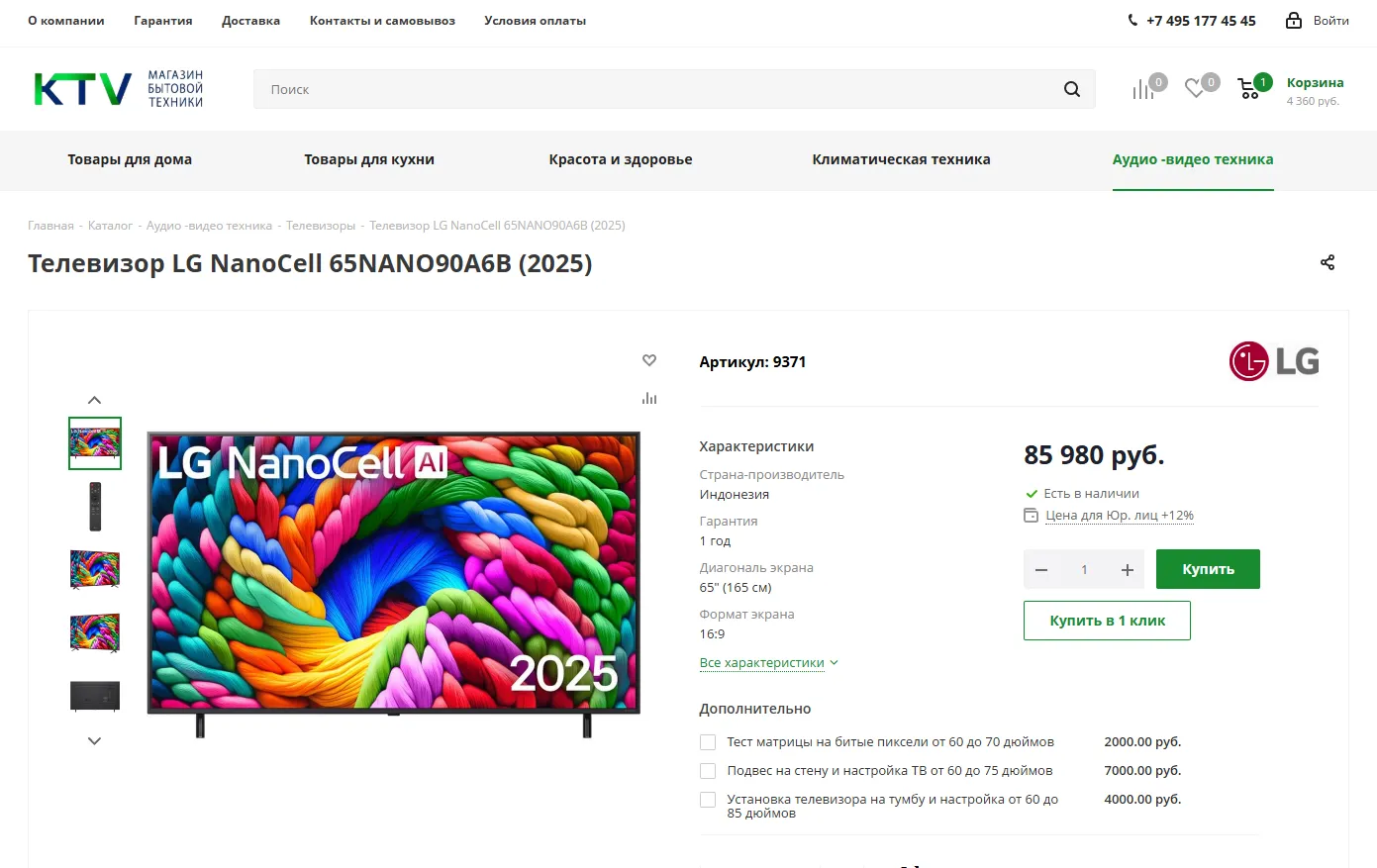Image resolution: width=1377 pixels, height=868 pixels.
Task: Show next thumbnails with down chevron
Action: coord(95,740)
